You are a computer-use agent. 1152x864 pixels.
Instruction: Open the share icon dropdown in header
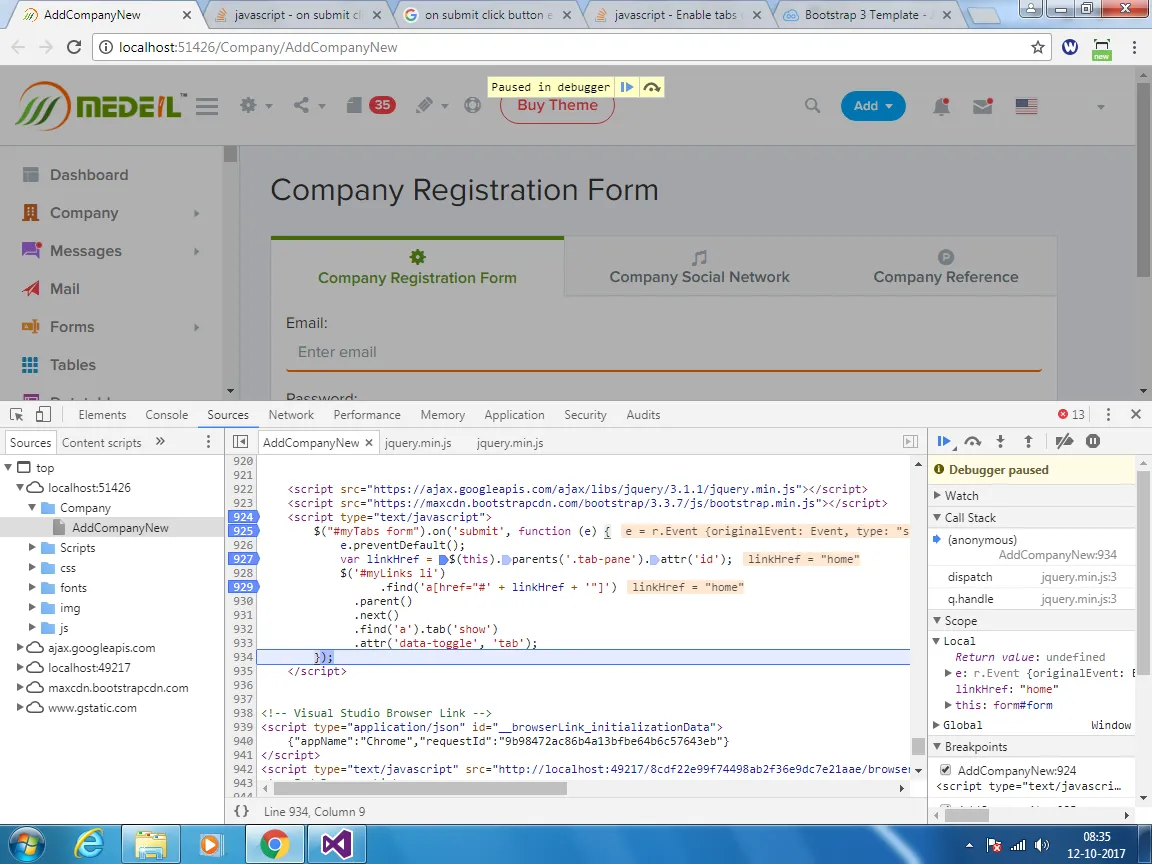(x=309, y=106)
